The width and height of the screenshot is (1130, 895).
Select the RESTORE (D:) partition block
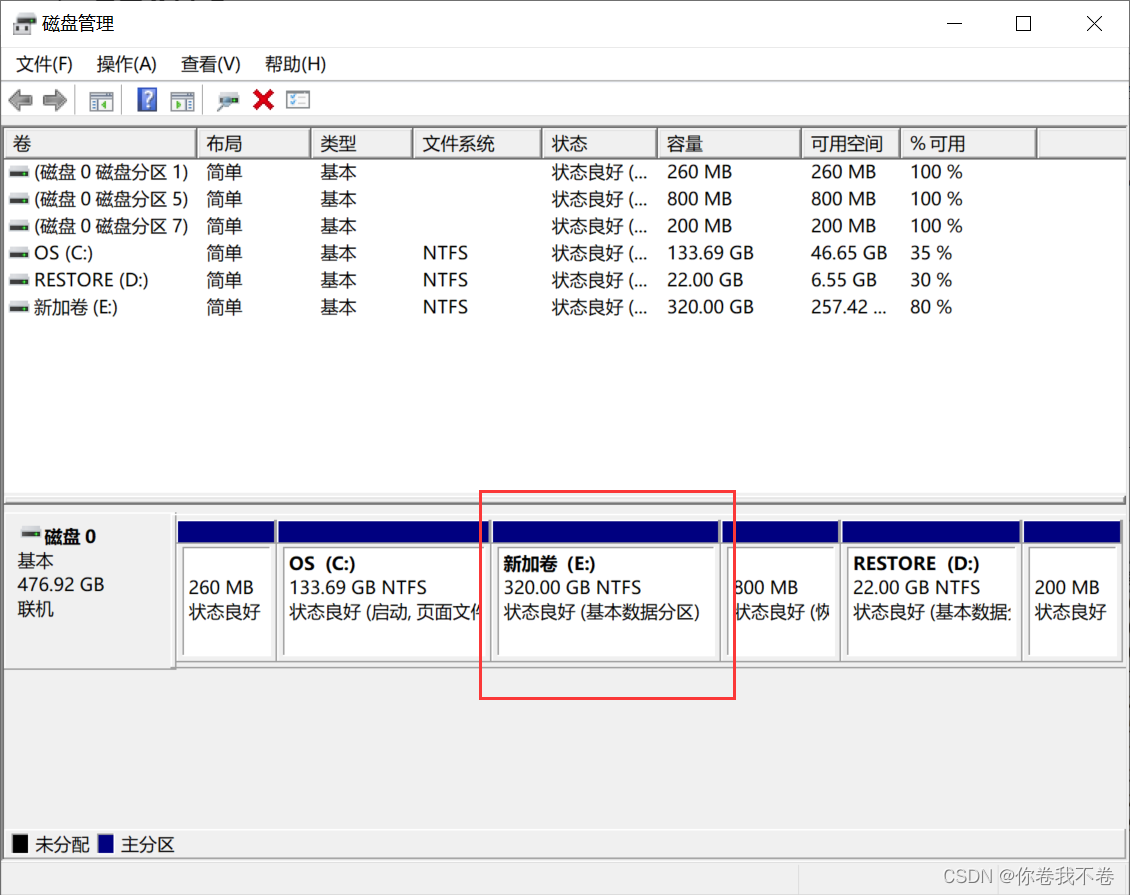pos(931,591)
